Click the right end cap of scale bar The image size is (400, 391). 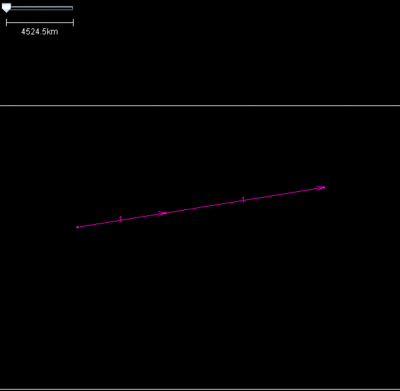(73, 23)
